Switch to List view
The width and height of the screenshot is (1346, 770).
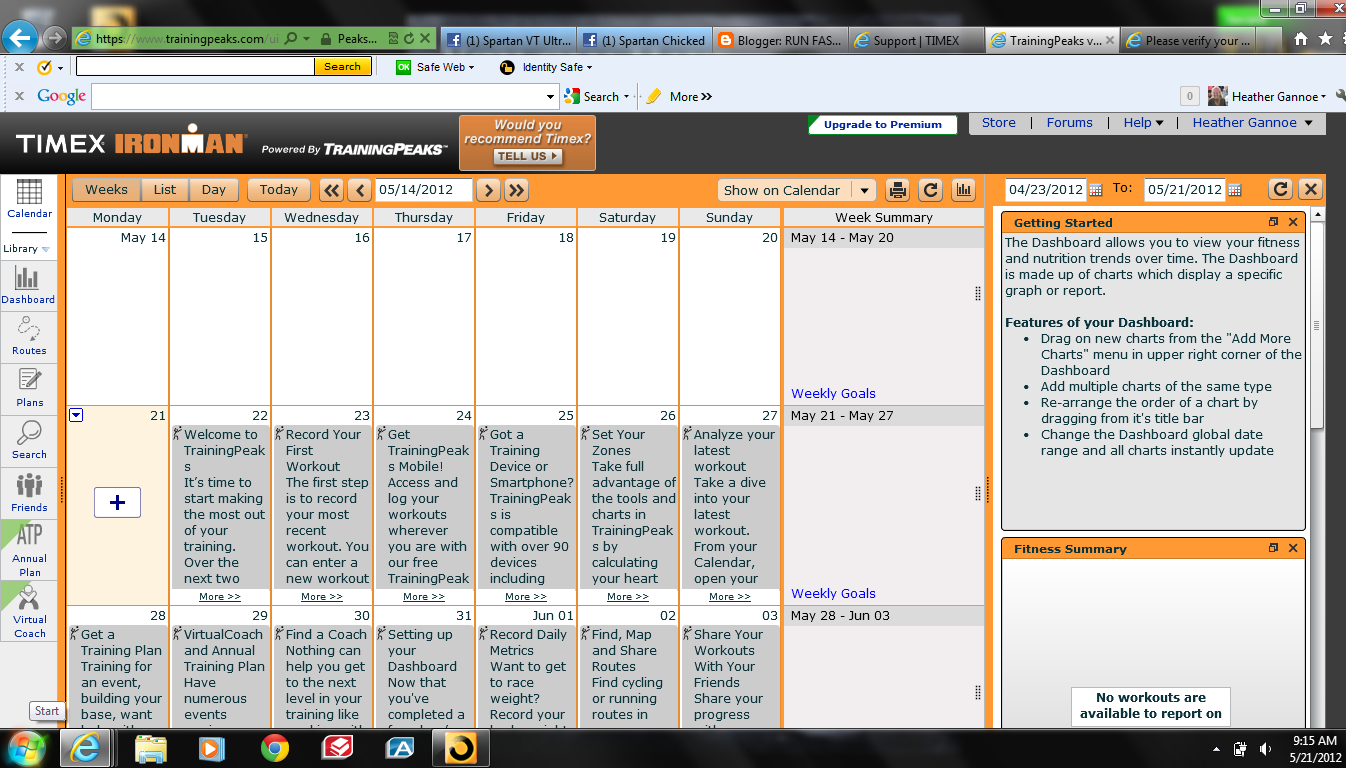click(x=165, y=189)
